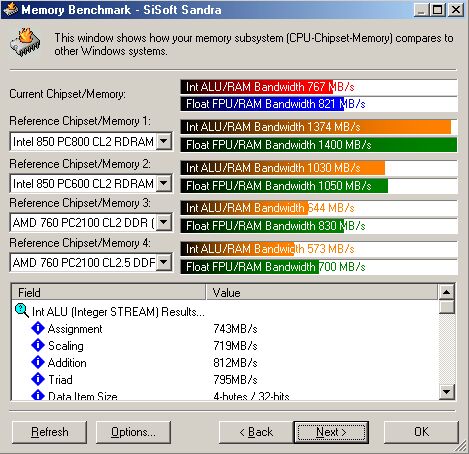Open the Options... dialog
This screenshot has height=454, width=469.
click(x=133, y=432)
